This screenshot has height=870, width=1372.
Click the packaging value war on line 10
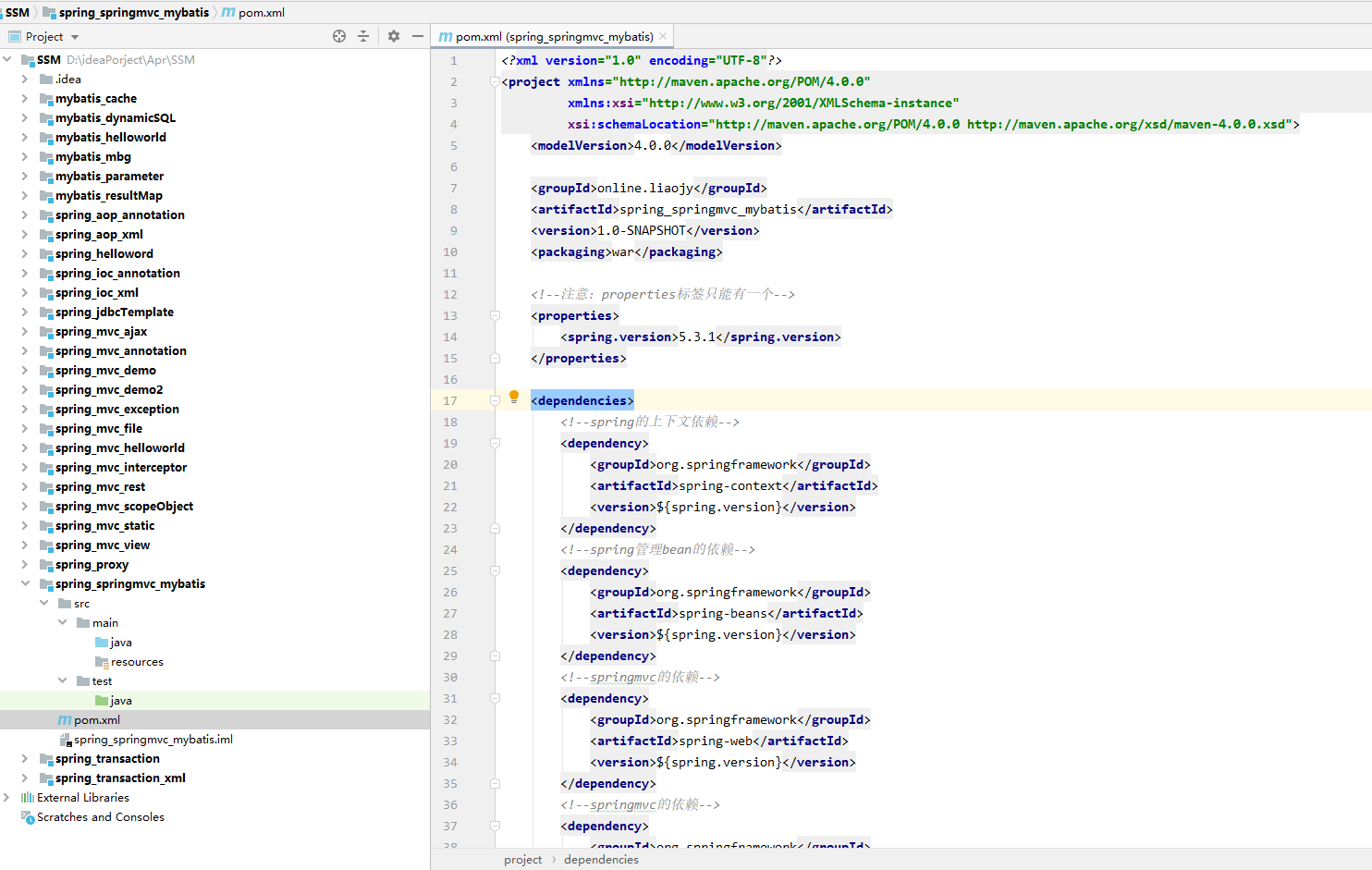tap(623, 251)
